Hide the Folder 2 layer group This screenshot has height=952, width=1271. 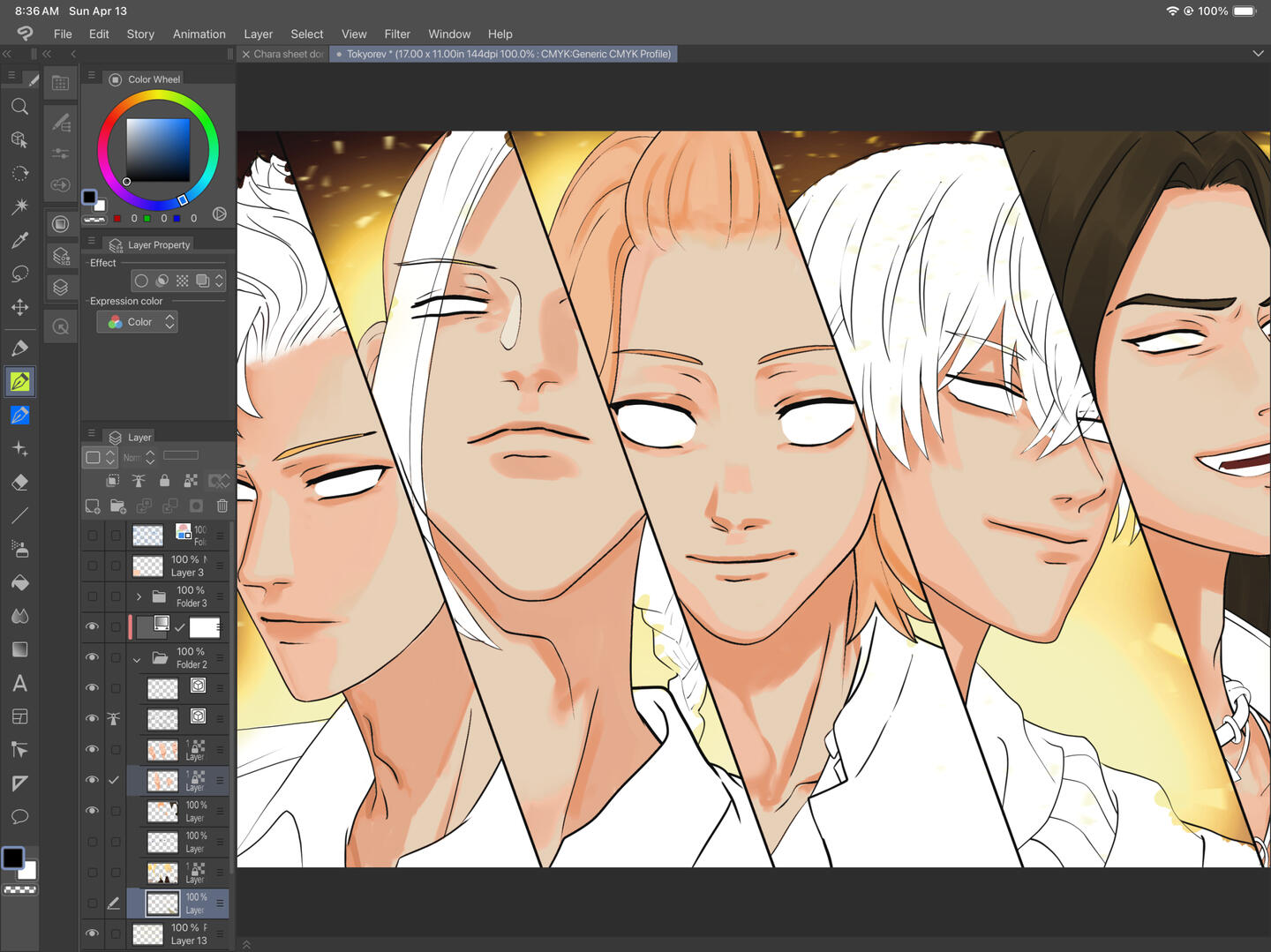click(x=92, y=657)
